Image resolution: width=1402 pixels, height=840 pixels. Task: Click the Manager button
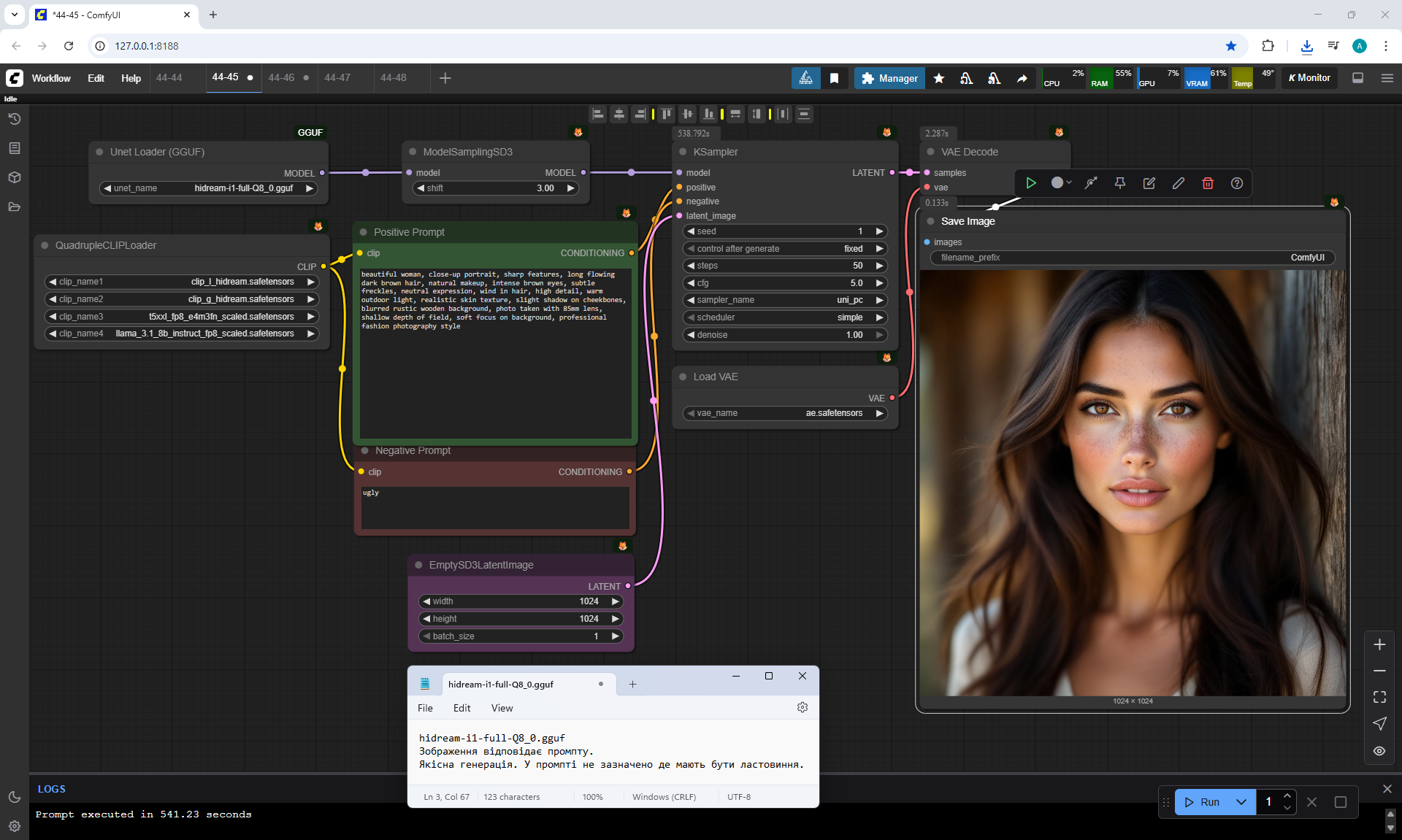tap(889, 78)
